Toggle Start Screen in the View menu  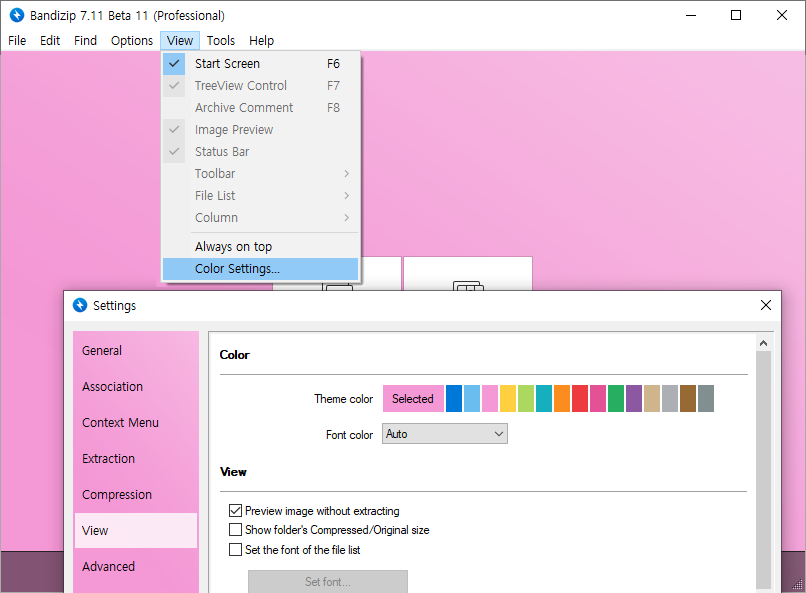coord(227,64)
